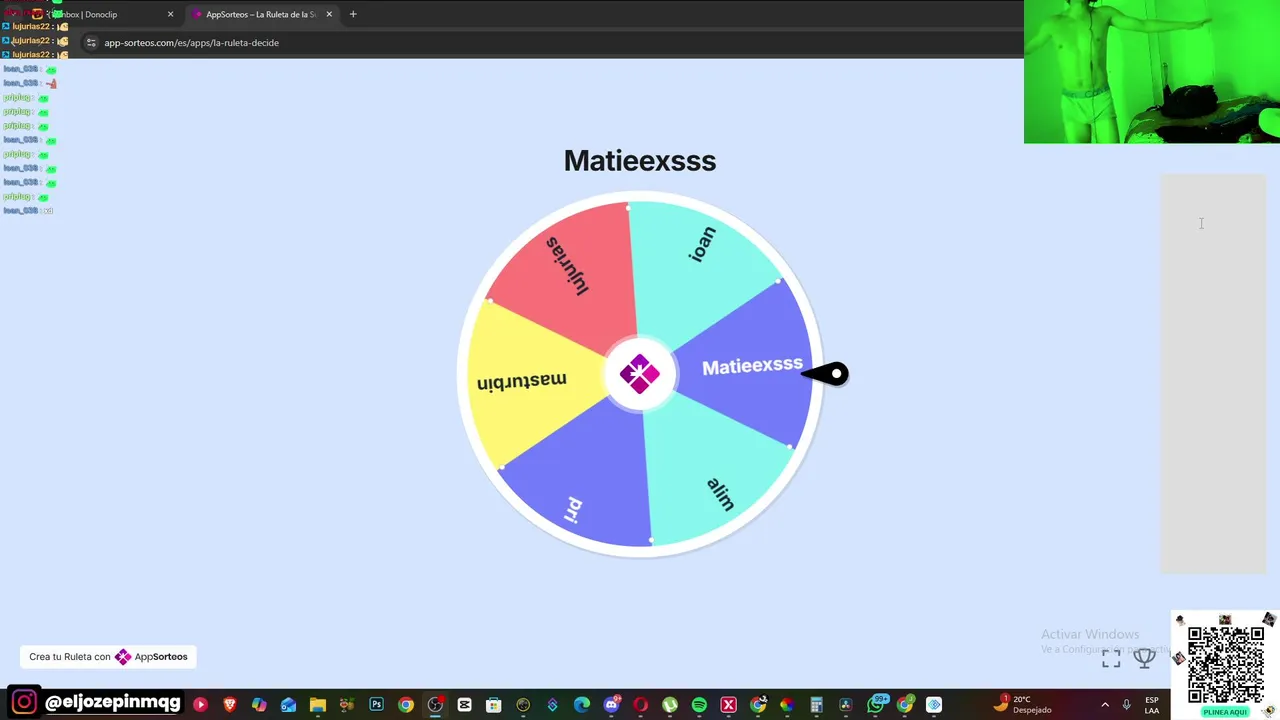Click the Matieexsss label on the wheel
The width and height of the screenshot is (1280, 720).
752,366
